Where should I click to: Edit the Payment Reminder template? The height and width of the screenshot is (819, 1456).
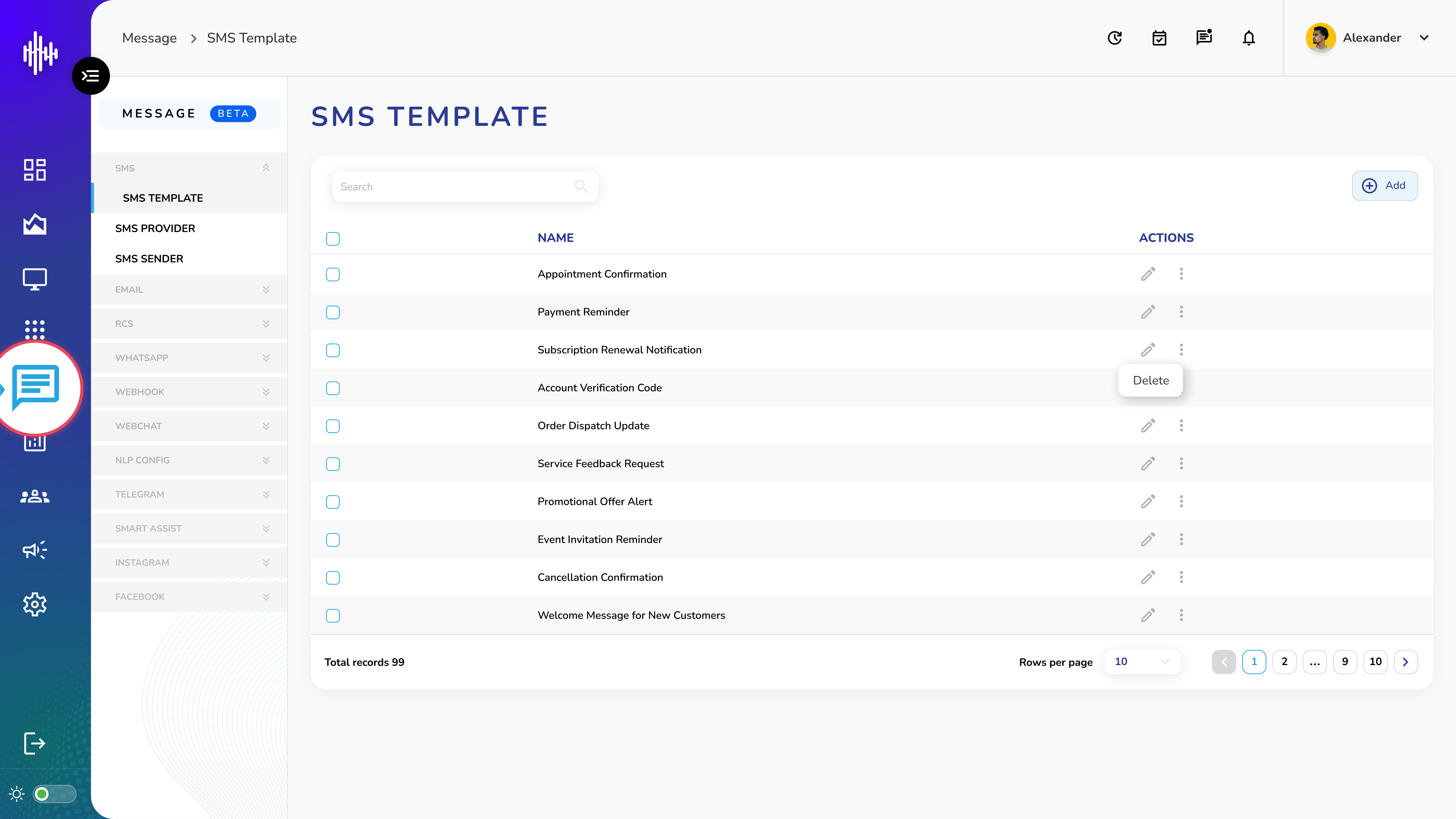click(x=1148, y=312)
